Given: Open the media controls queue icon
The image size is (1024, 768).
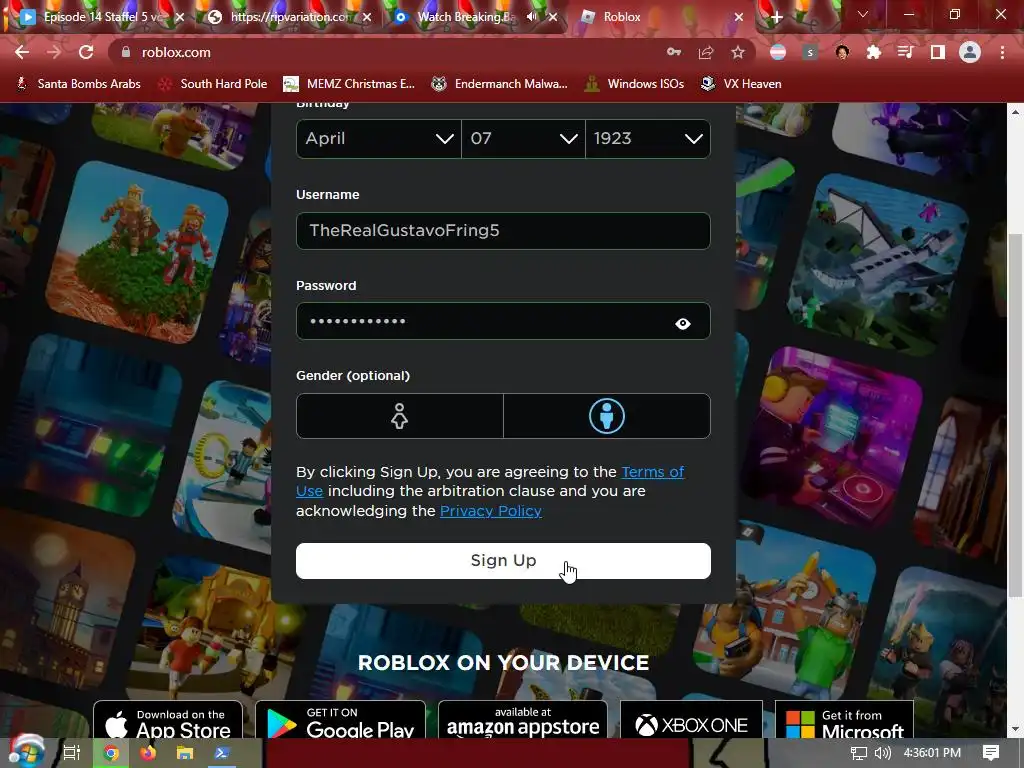Looking at the screenshot, I should click(x=906, y=52).
